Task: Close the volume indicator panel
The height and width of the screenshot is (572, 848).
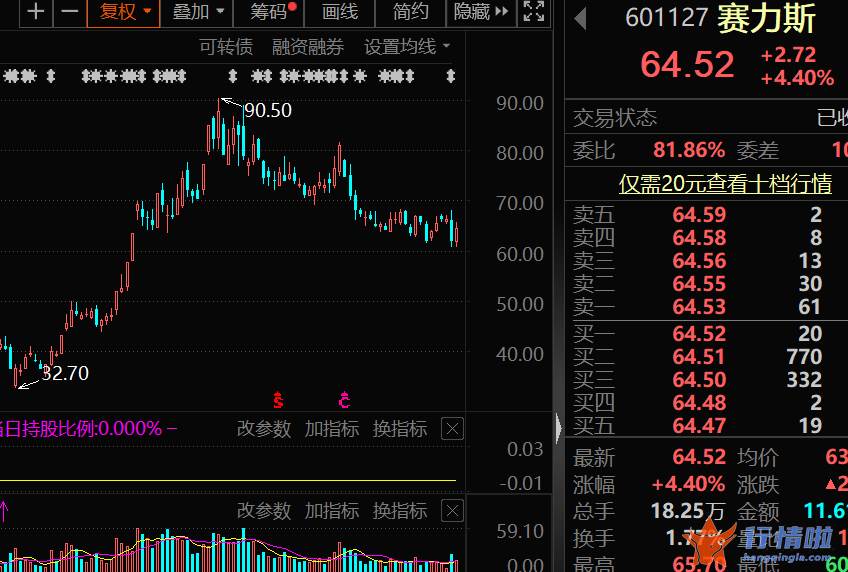Action: click(x=453, y=510)
